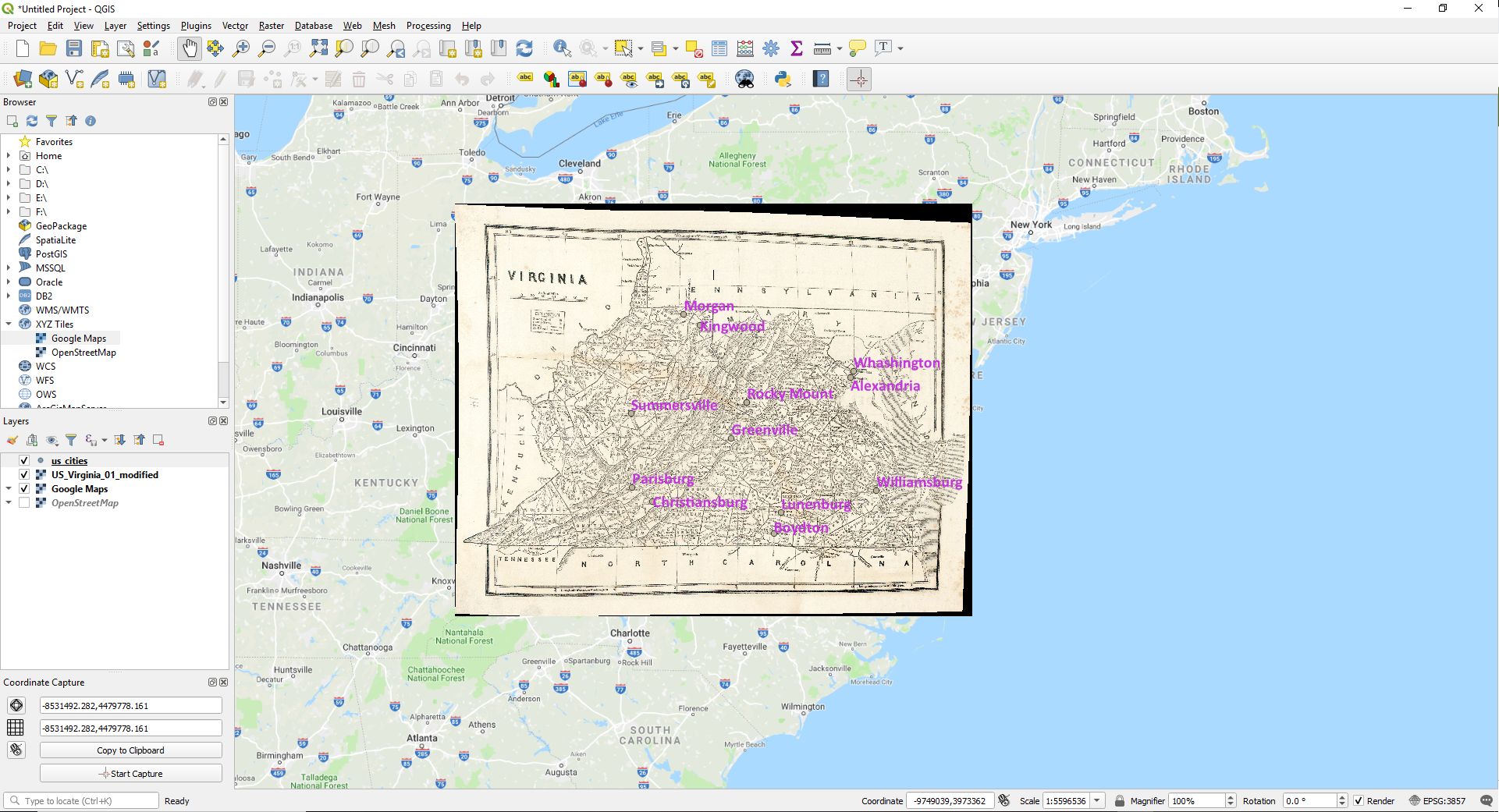Click the Measure Line ruler tool

tap(822, 48)
